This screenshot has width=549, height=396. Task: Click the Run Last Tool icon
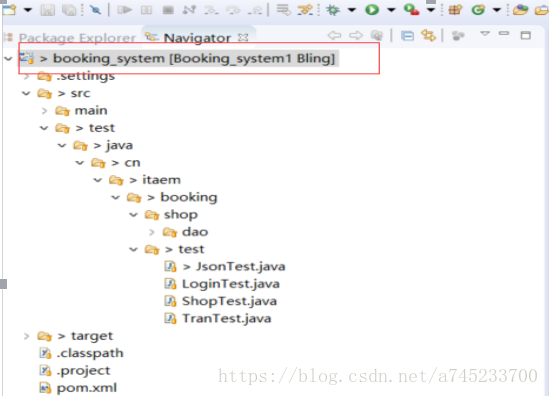(x=411, y=9)
